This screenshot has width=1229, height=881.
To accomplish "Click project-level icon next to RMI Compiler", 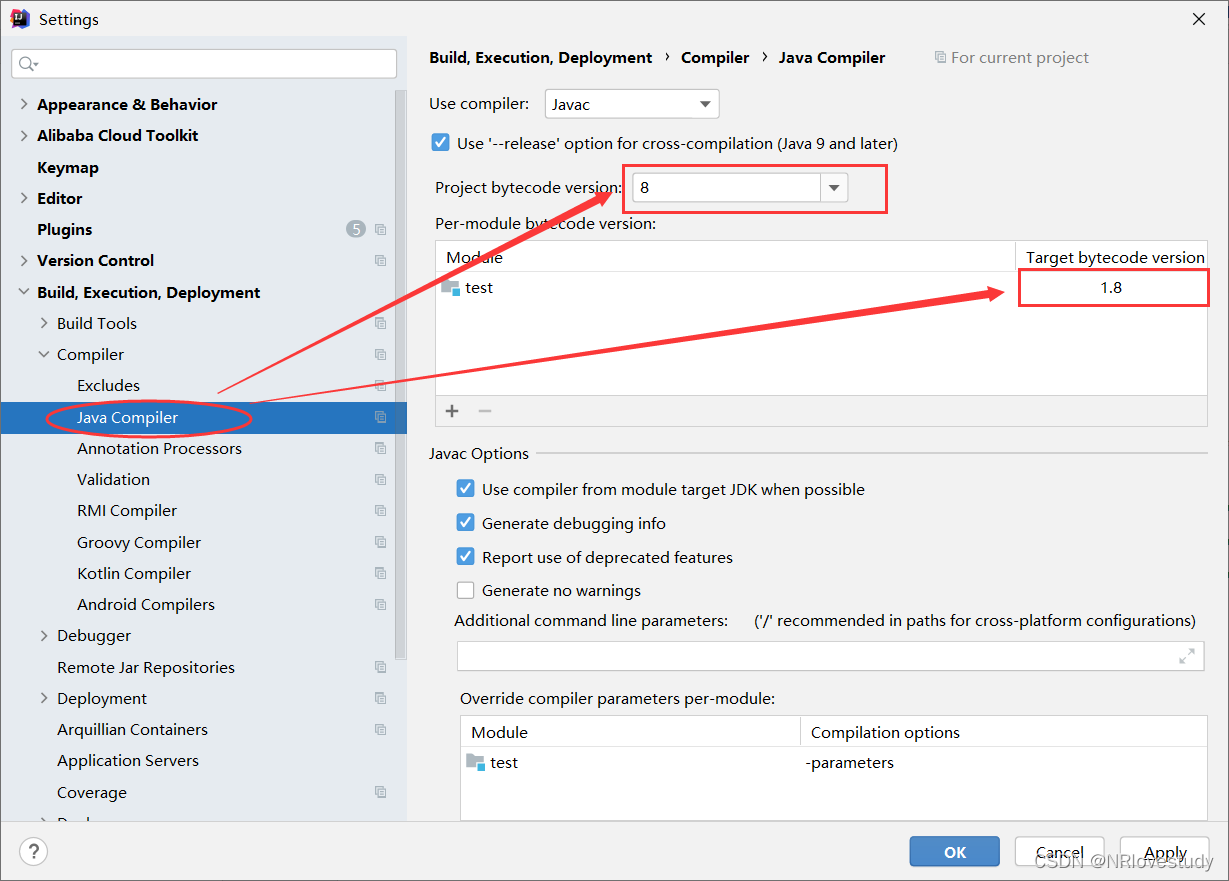I will point(380,510).
